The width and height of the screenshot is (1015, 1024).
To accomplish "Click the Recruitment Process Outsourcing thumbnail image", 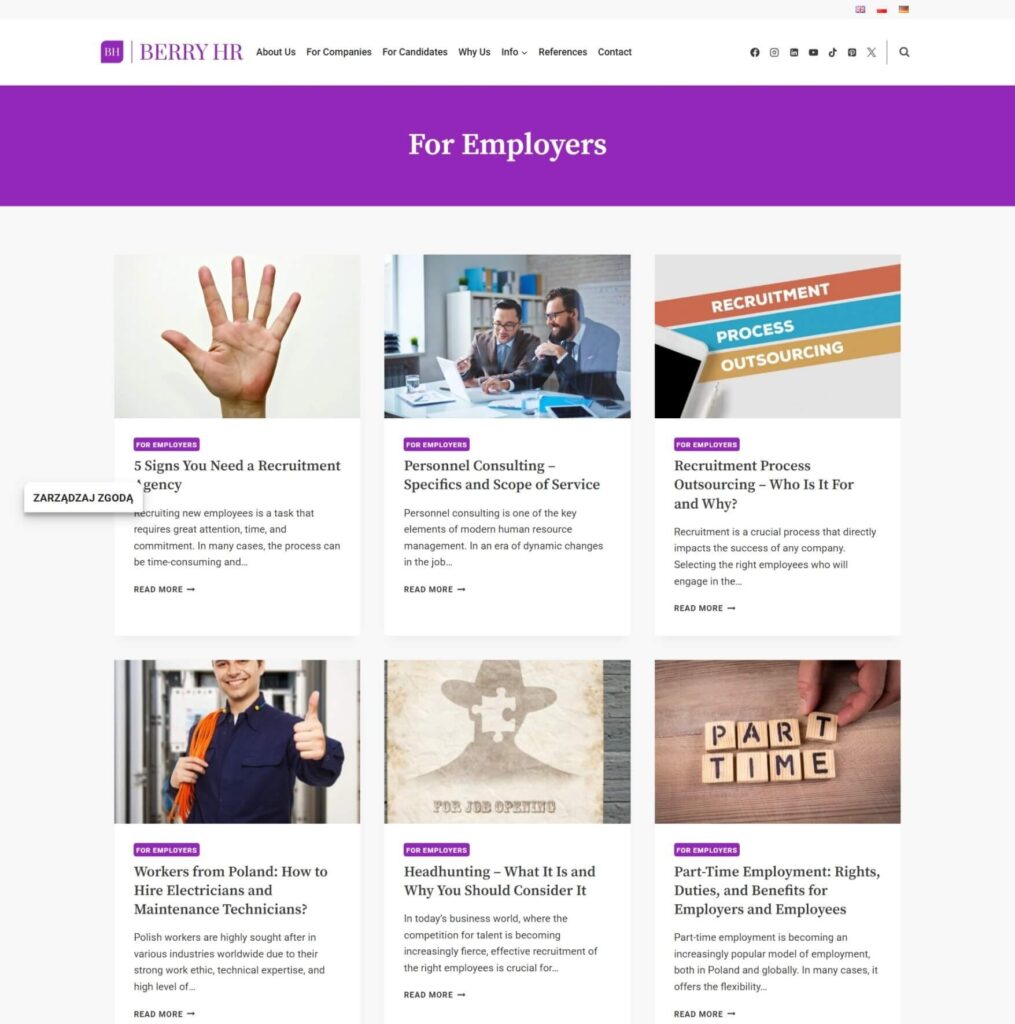I will (x=777, y=336).
